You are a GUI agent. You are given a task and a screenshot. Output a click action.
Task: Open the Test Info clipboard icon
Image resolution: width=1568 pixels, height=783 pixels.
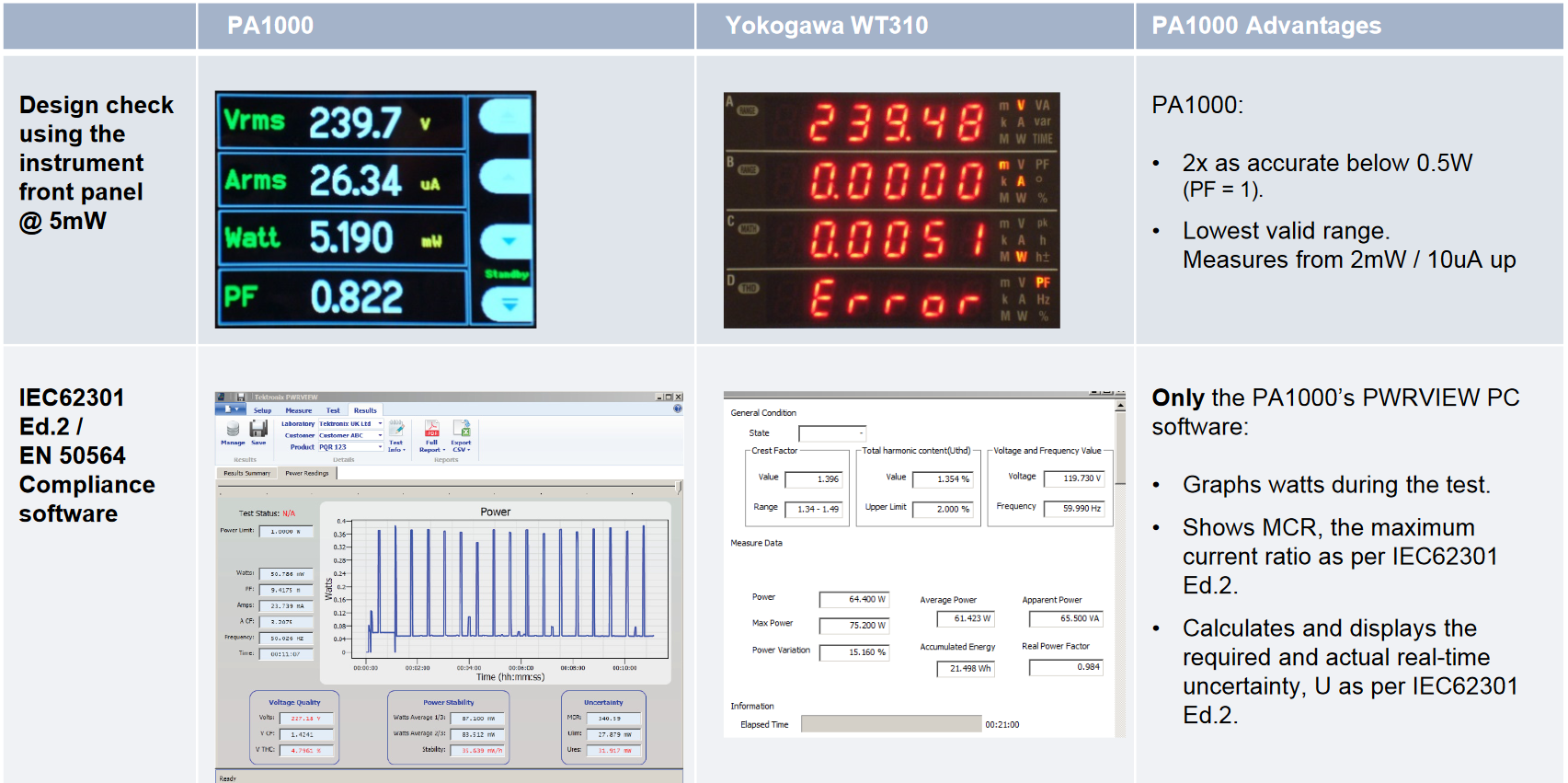coord(396,429)
